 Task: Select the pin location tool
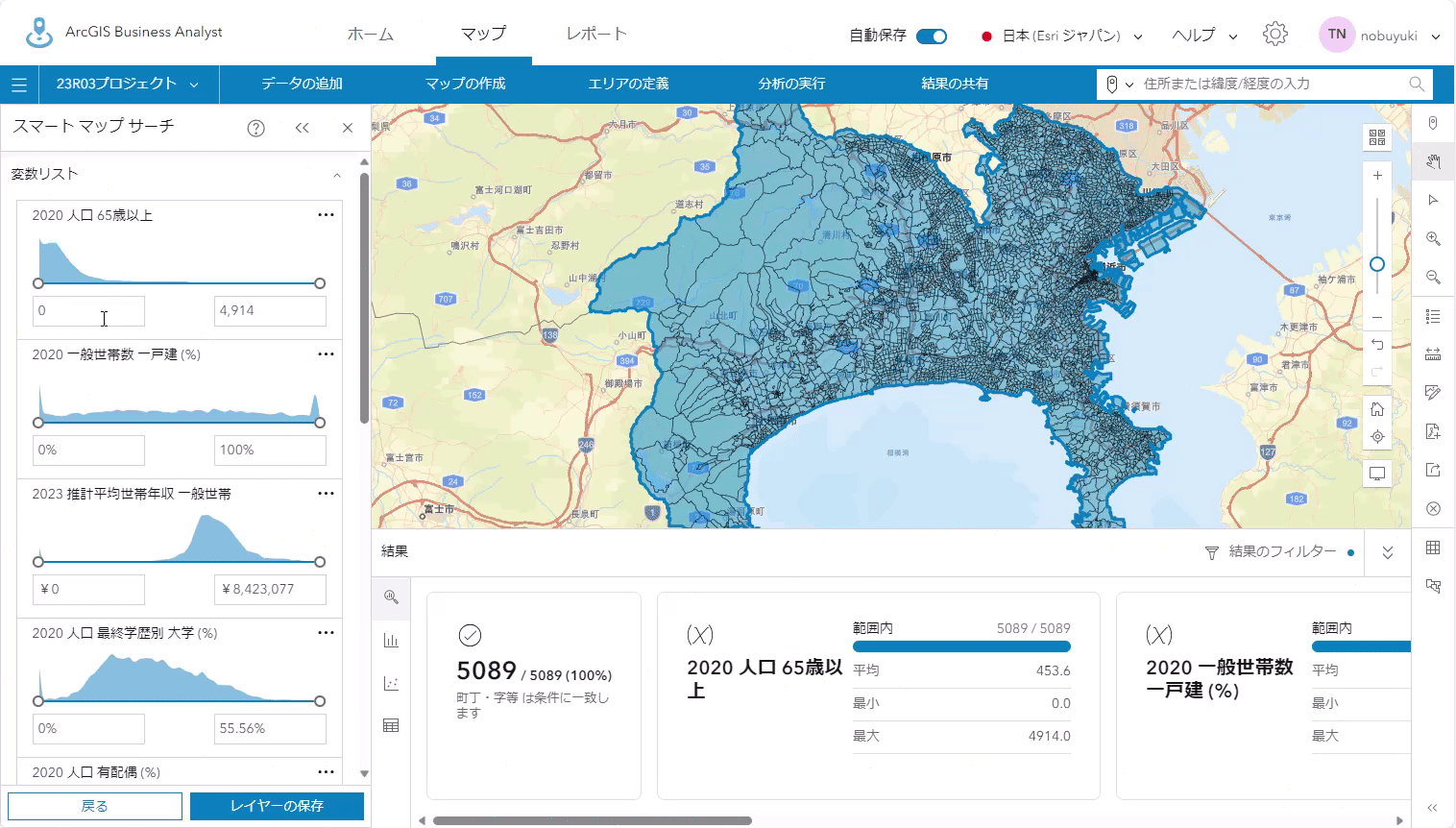pos(1433,123)
